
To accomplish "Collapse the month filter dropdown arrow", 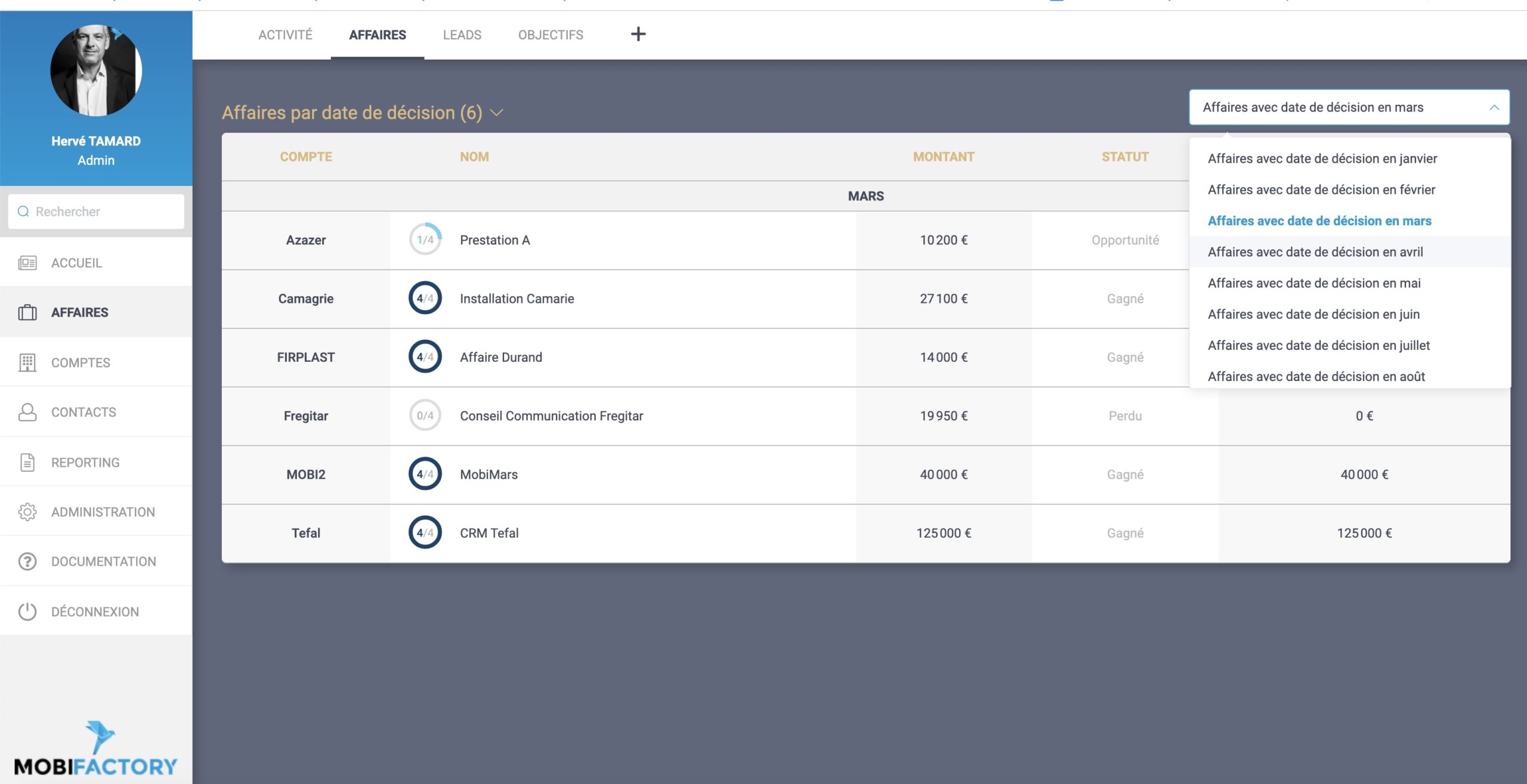I will click(x=1494, y=108).
